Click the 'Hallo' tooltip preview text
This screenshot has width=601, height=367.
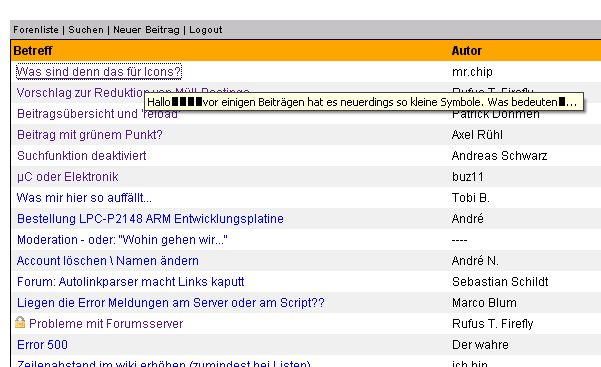(x=364, y=102)
